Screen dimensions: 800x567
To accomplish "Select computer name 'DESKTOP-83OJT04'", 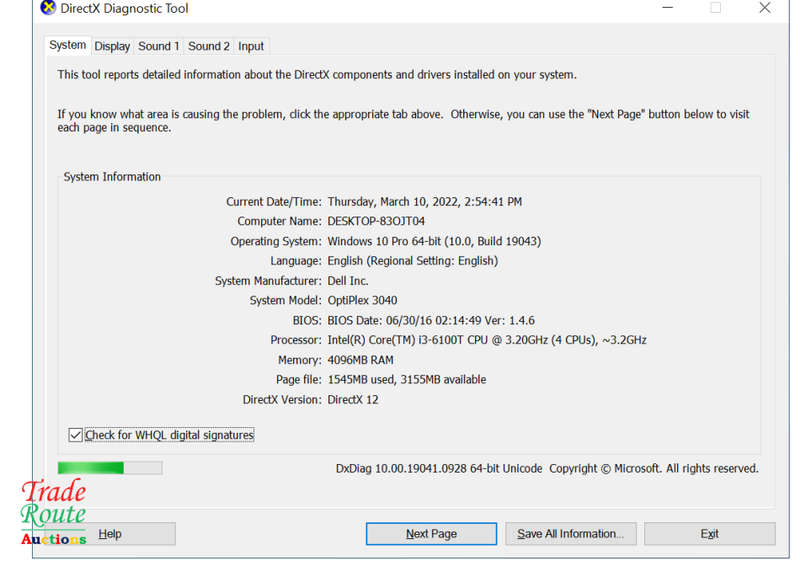I will [376, 221].
